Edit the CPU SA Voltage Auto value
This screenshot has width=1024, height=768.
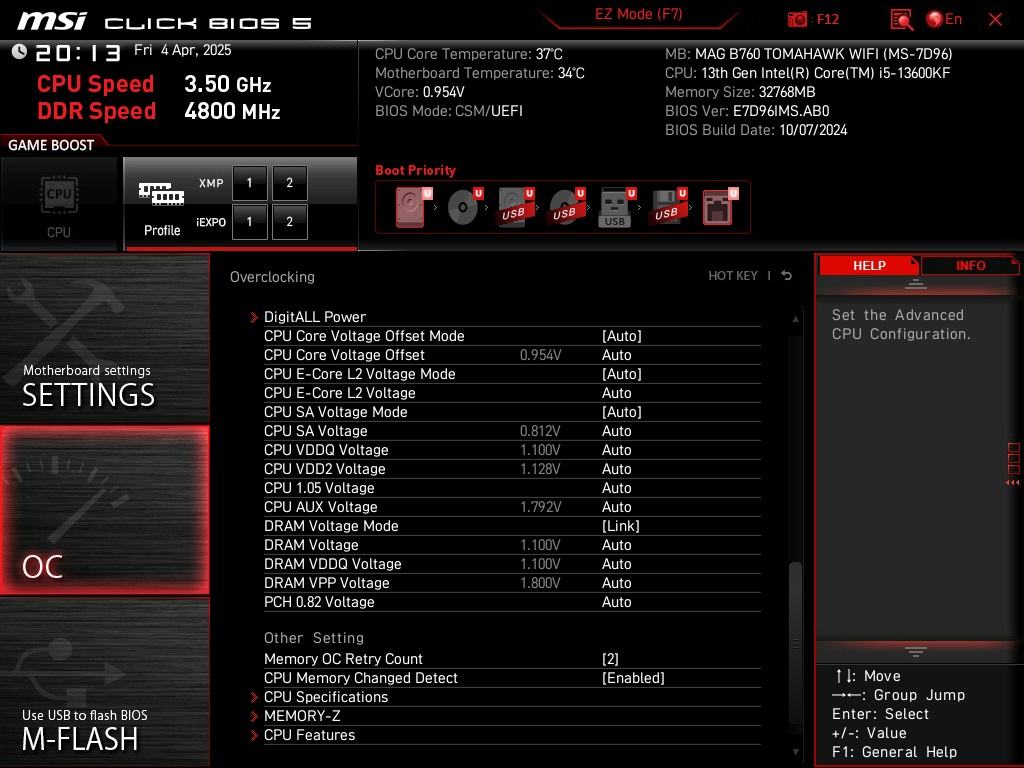coord(616,431)
